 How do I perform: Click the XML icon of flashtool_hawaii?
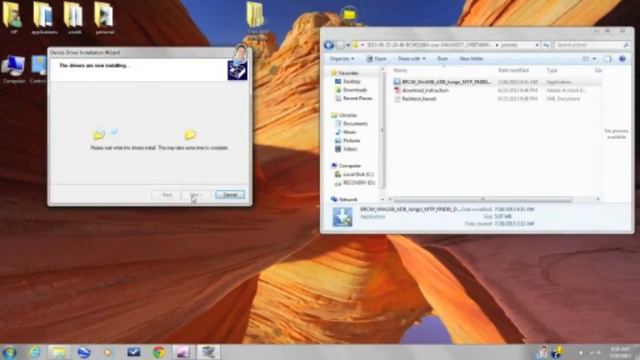(397, 99)
